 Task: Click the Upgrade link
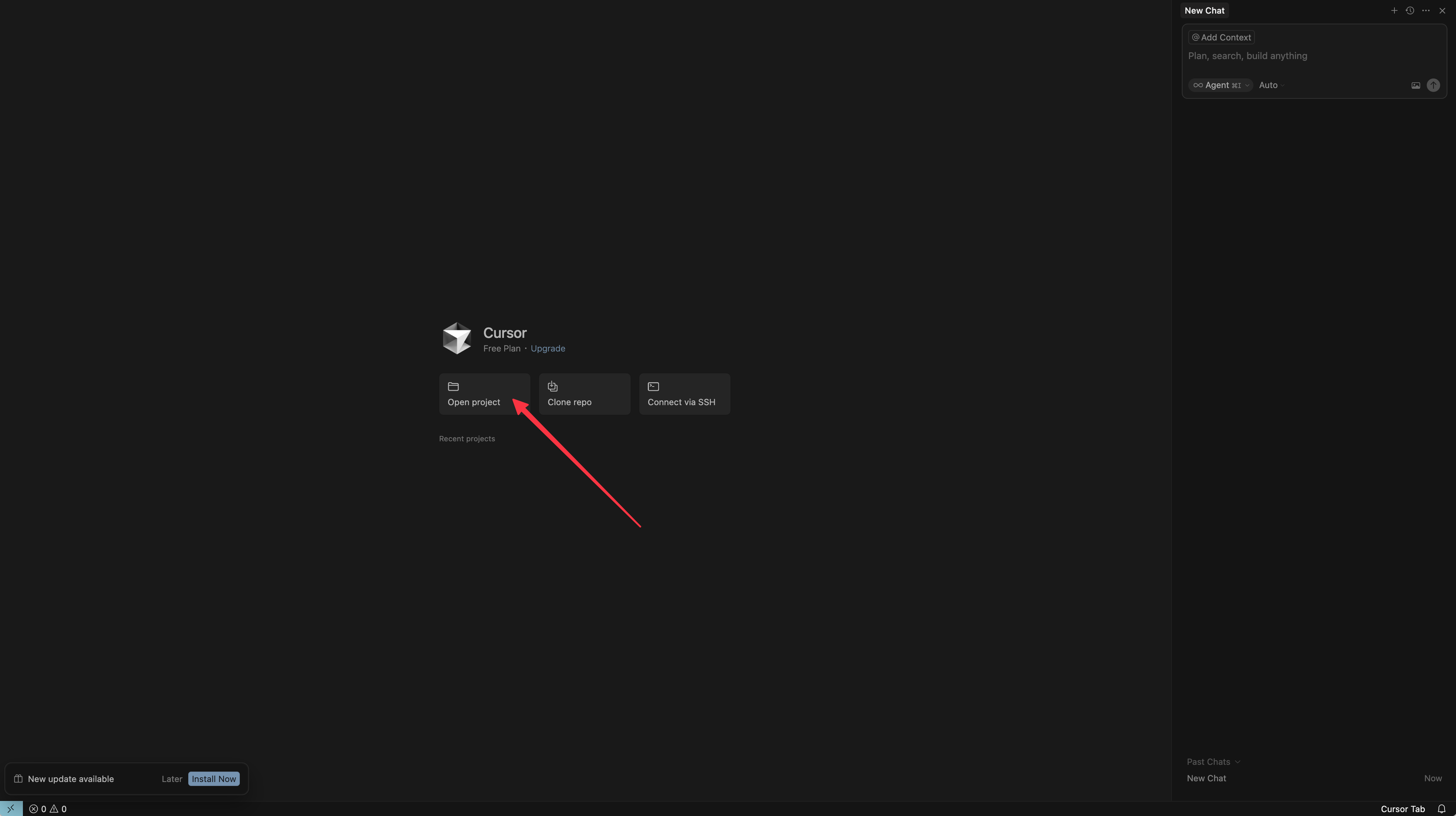coord(547,349)
